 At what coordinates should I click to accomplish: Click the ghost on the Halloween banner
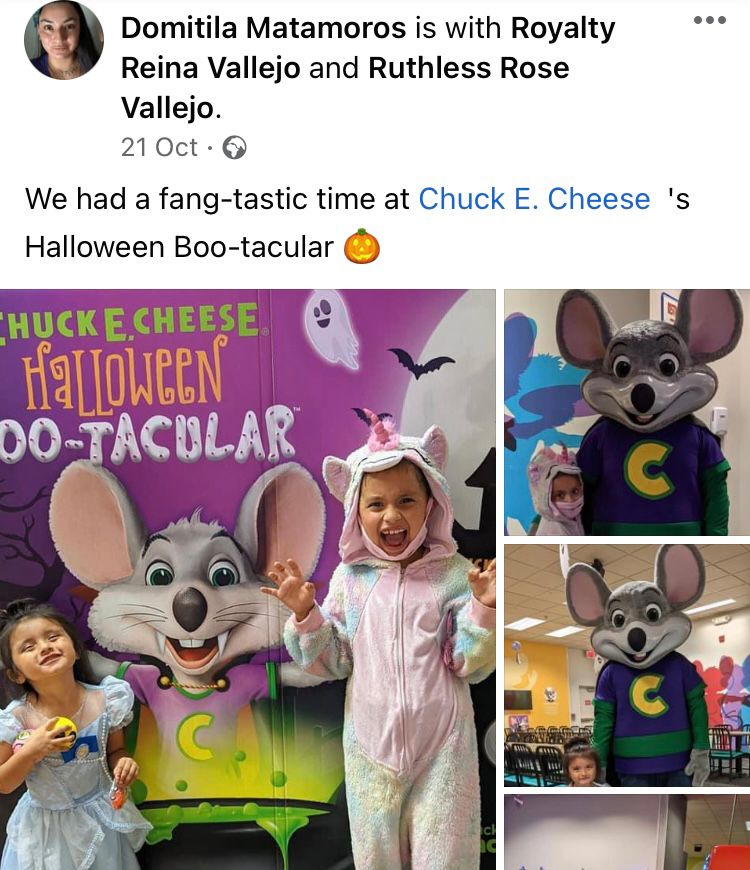(331, 328)
